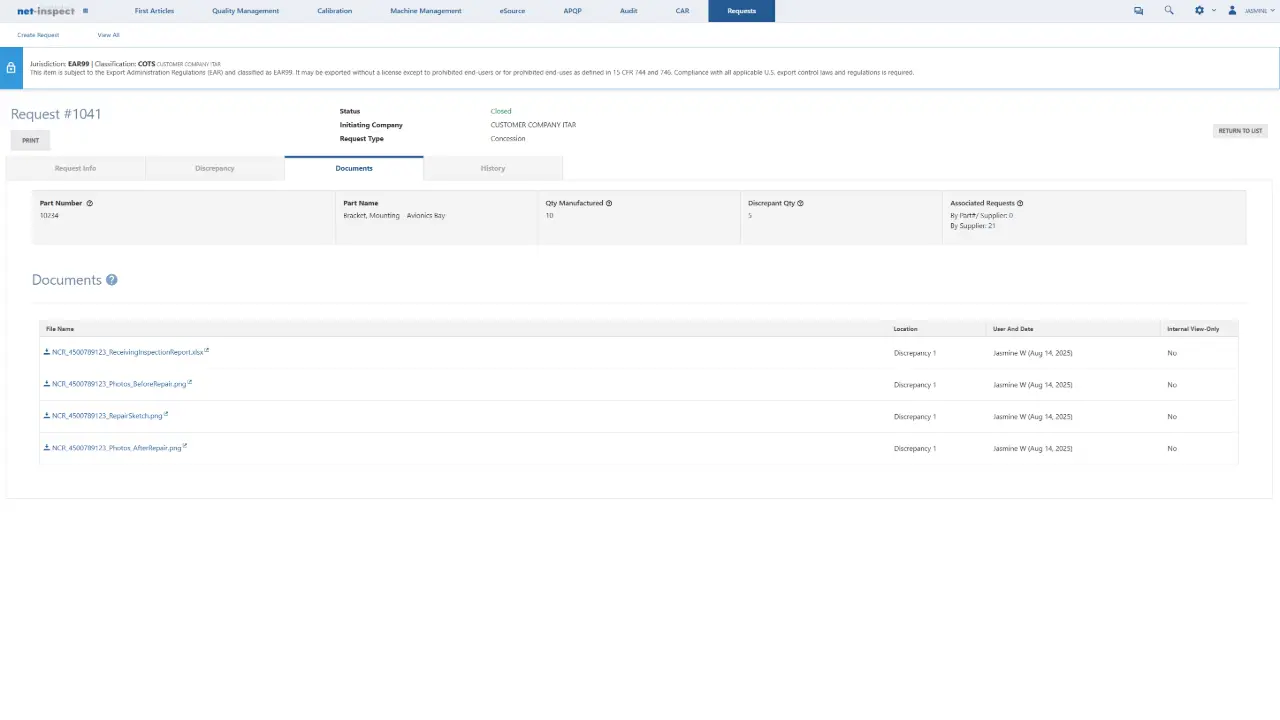
Task: Expand the help icon dropdown beside Associated Requests
Action: click(1019, 203)
